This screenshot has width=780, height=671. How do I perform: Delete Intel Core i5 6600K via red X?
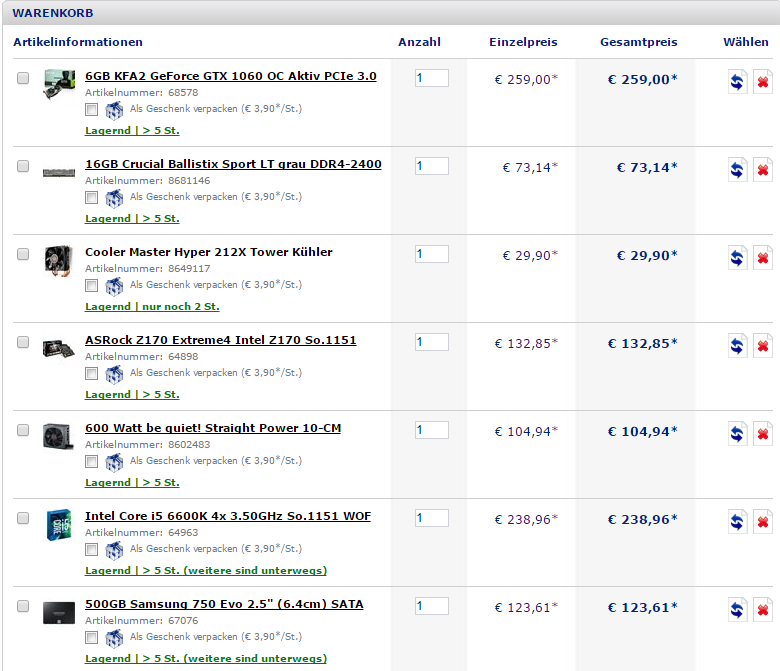point(763,522)
